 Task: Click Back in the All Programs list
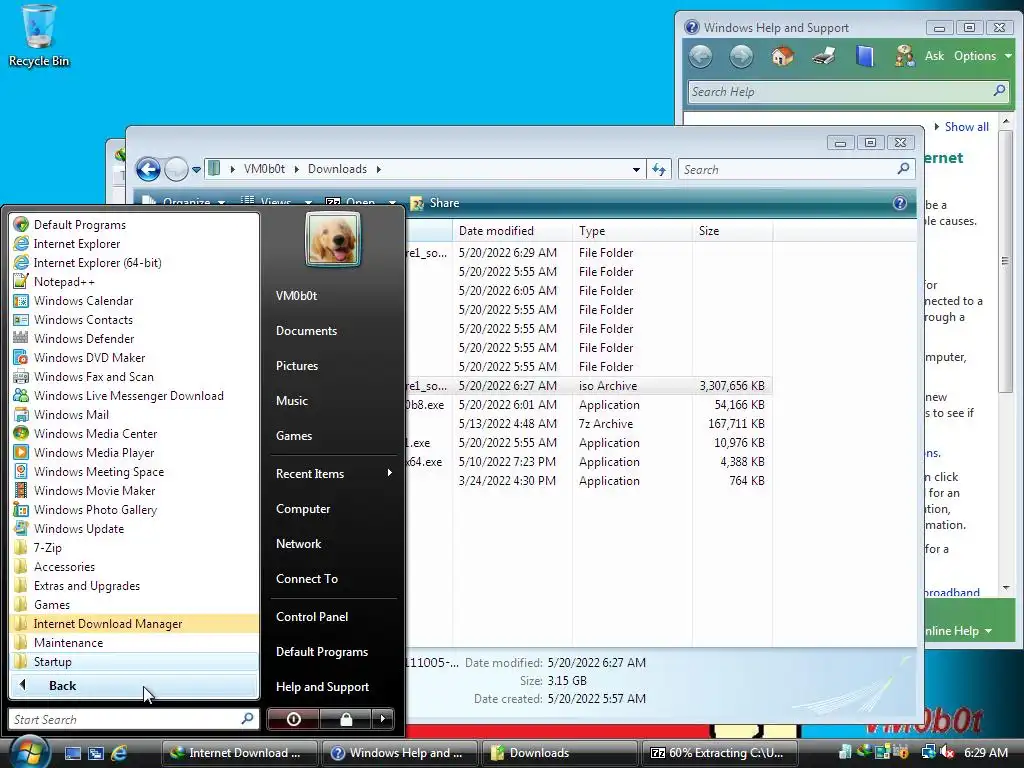pos(134,686)
